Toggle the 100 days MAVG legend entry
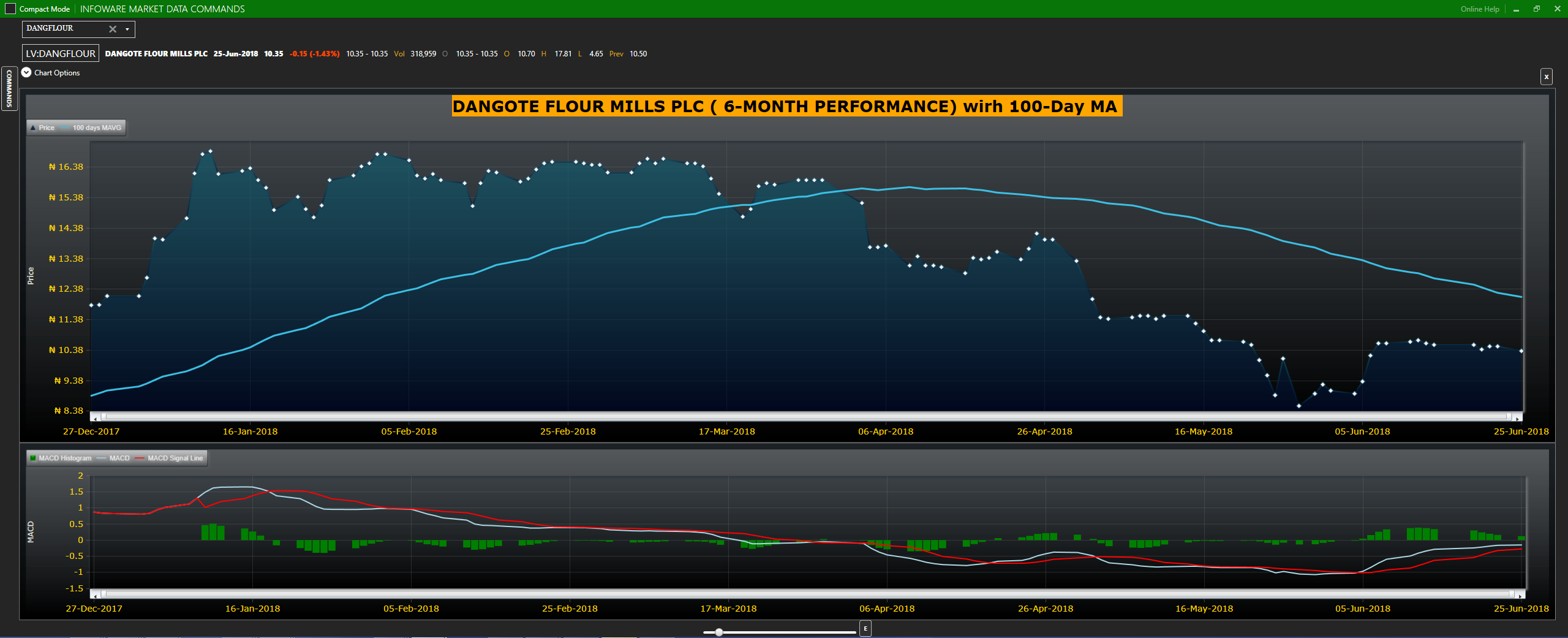1568x638 pixels. pos(91,127)
